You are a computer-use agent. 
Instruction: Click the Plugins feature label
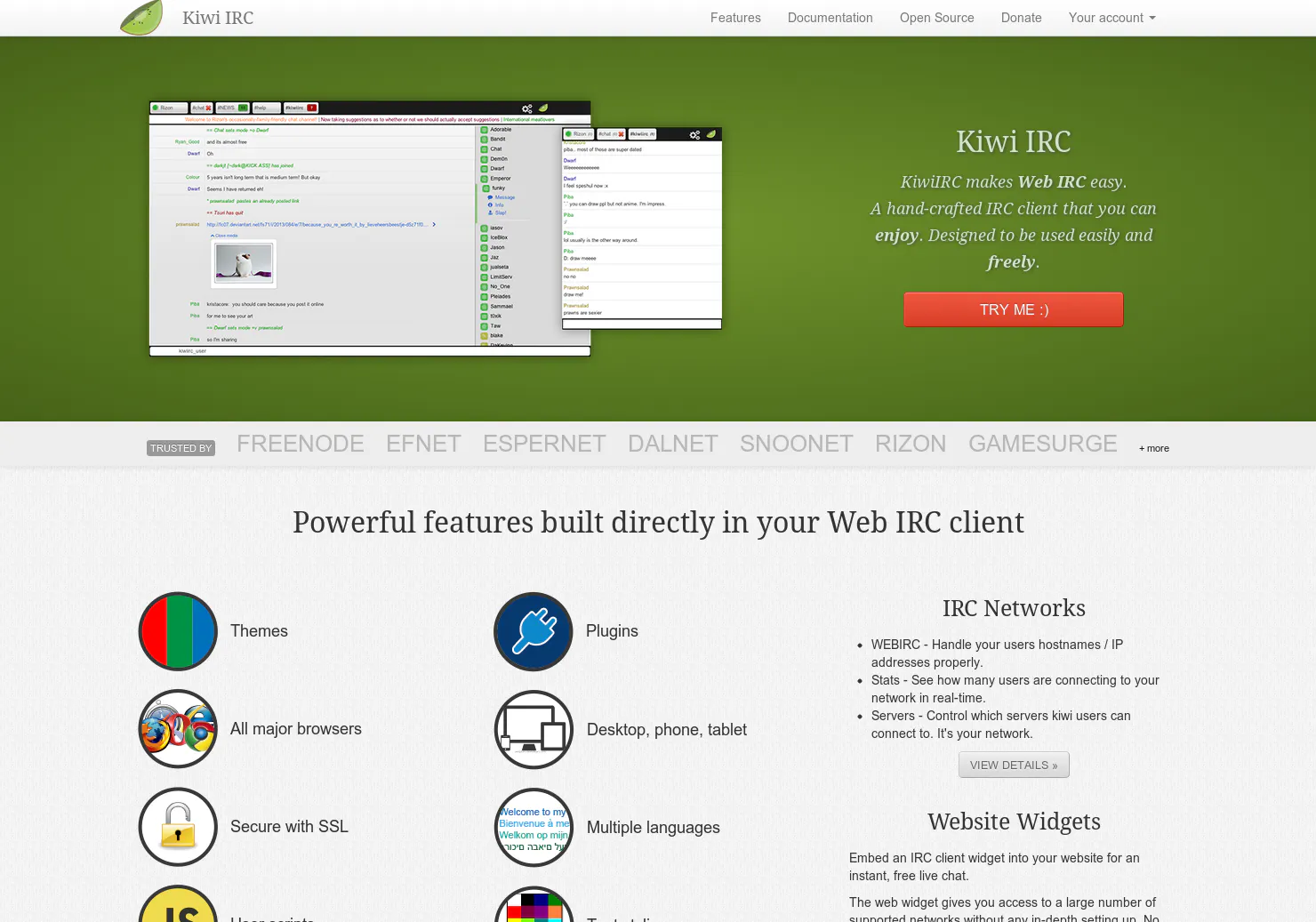coord(612,631)
